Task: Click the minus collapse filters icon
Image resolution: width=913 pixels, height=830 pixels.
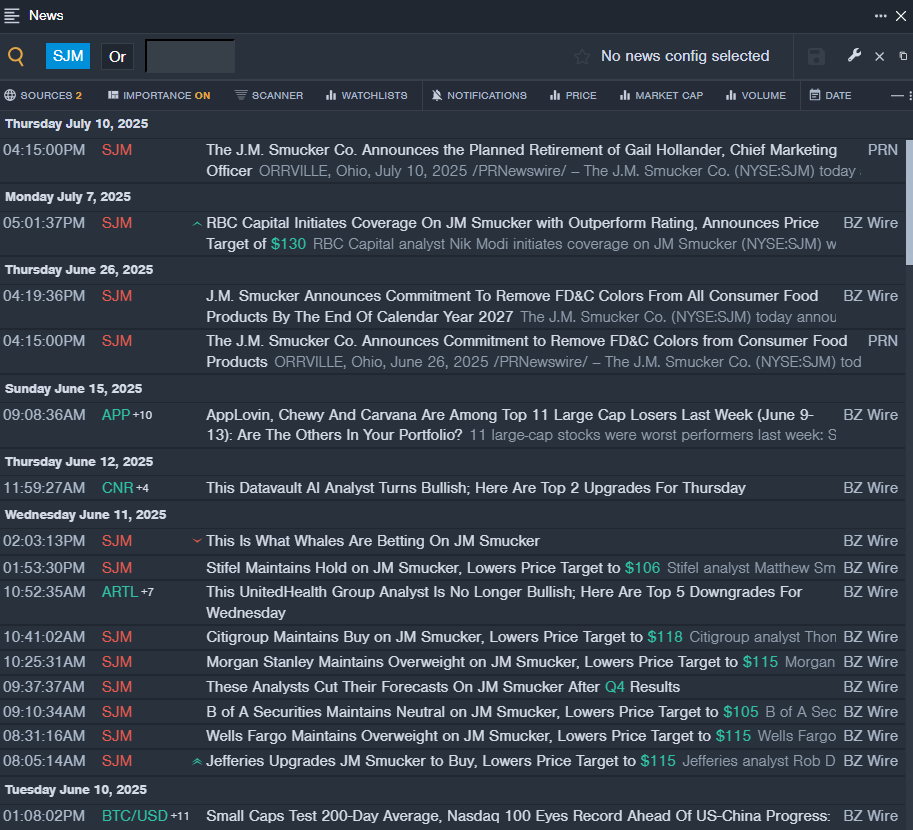Action: (x=897, y=96)
